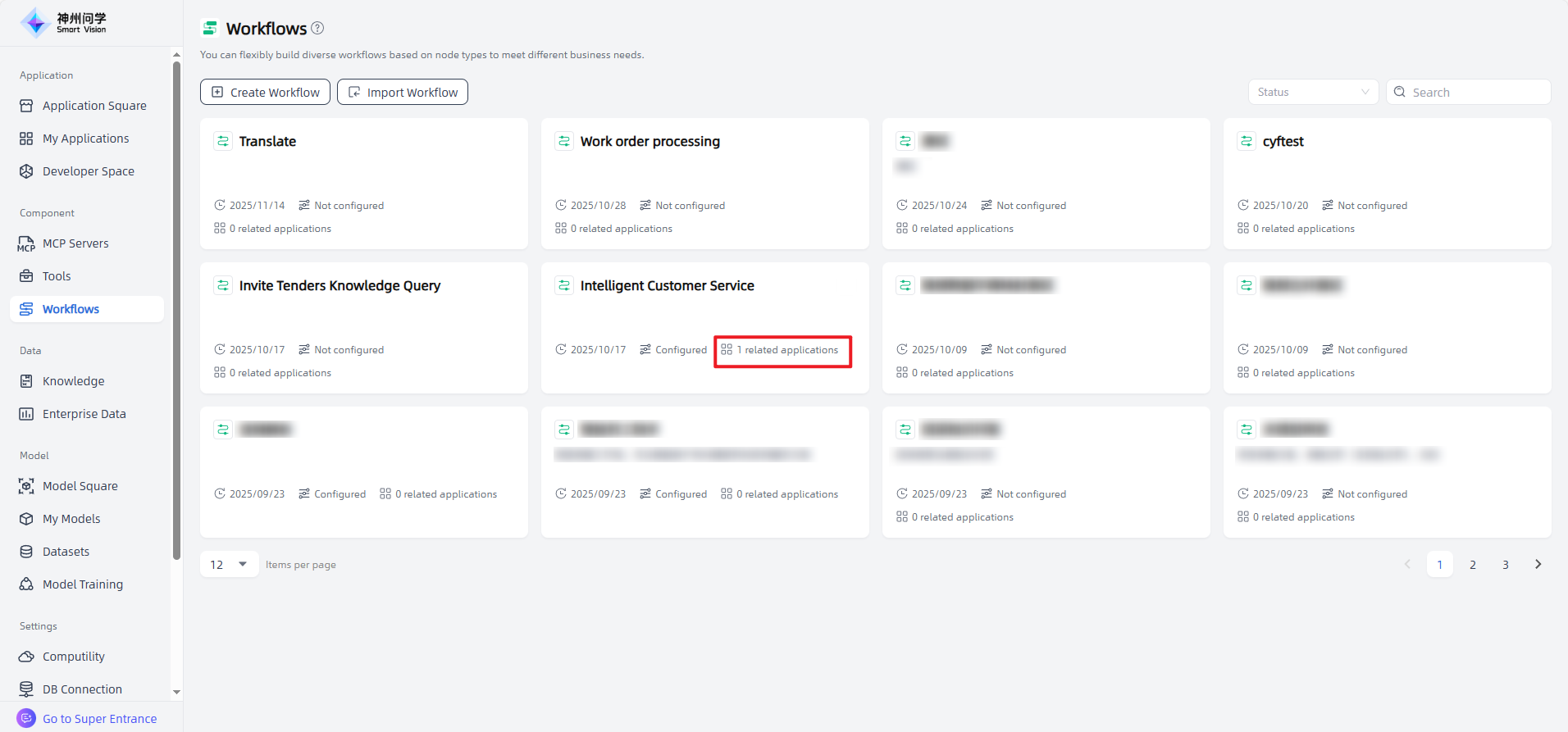Open Application Square from sidebar
This screenshot has height=732, width=1568.
[x=93, y=106]
